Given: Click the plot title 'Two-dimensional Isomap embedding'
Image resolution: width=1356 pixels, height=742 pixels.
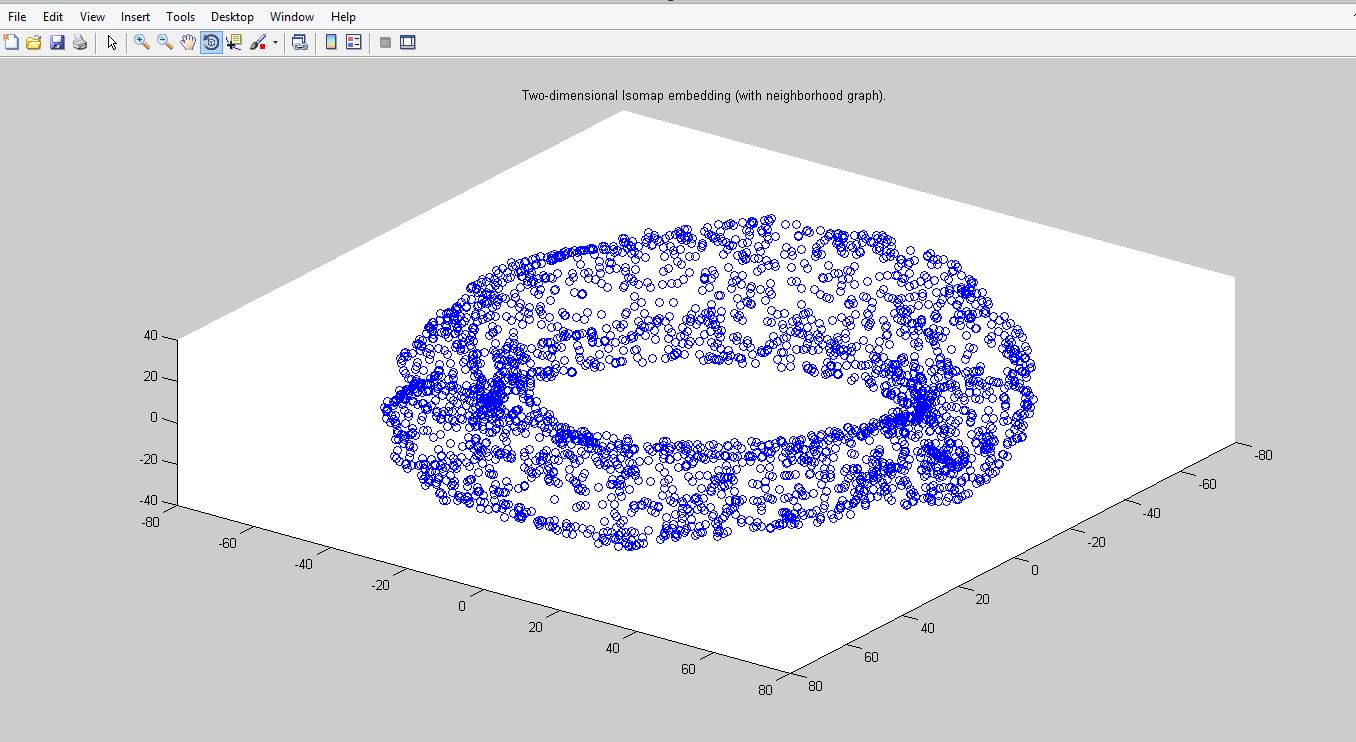Looking at the screenshot, I should click(704, 96).
